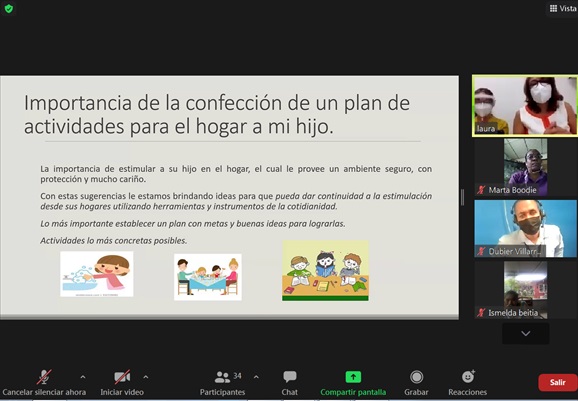Select Dubier Villarr's video thumbnail
This screenshot has height=401, width=578.
click(525, 229)
